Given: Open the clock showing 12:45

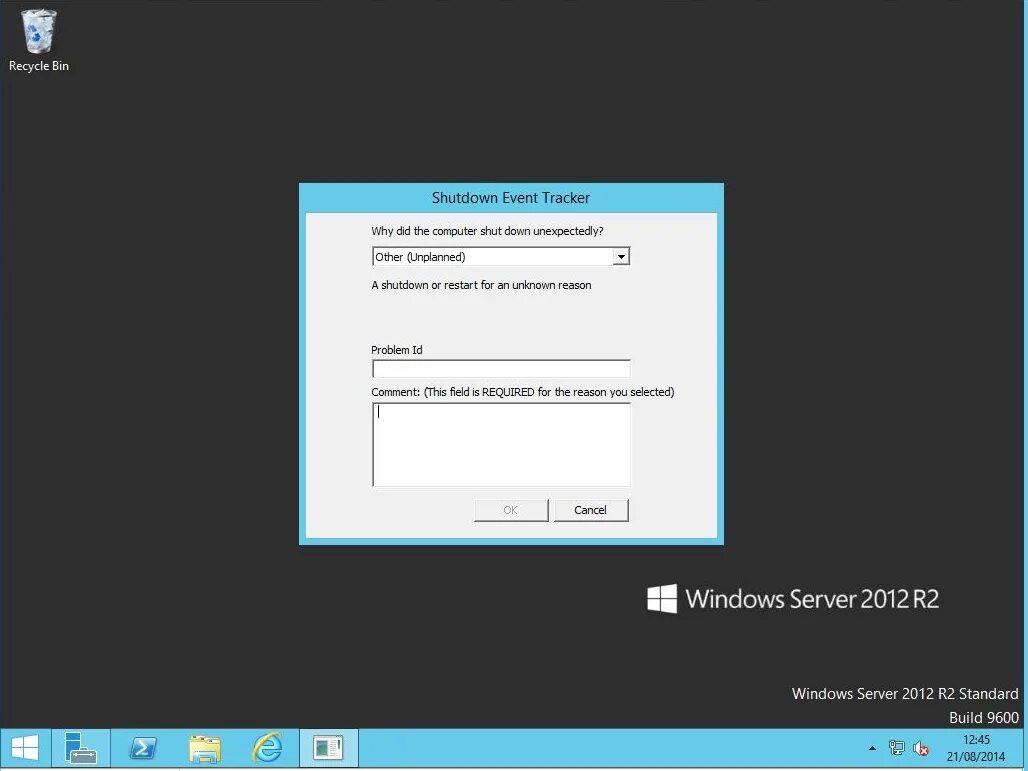Looking at the screenshot, I should tap(976, 740).
